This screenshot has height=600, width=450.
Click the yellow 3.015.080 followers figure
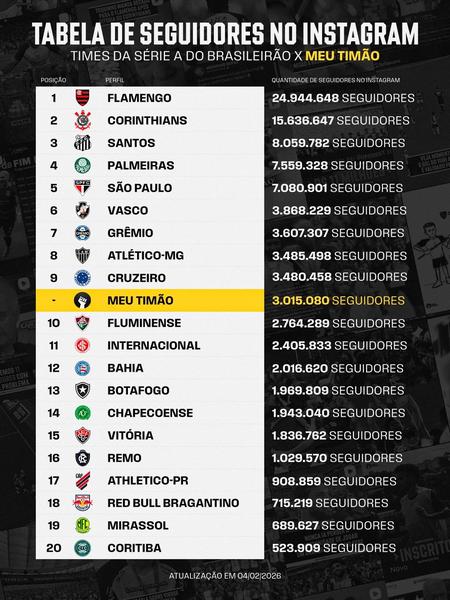coord(300,300)
